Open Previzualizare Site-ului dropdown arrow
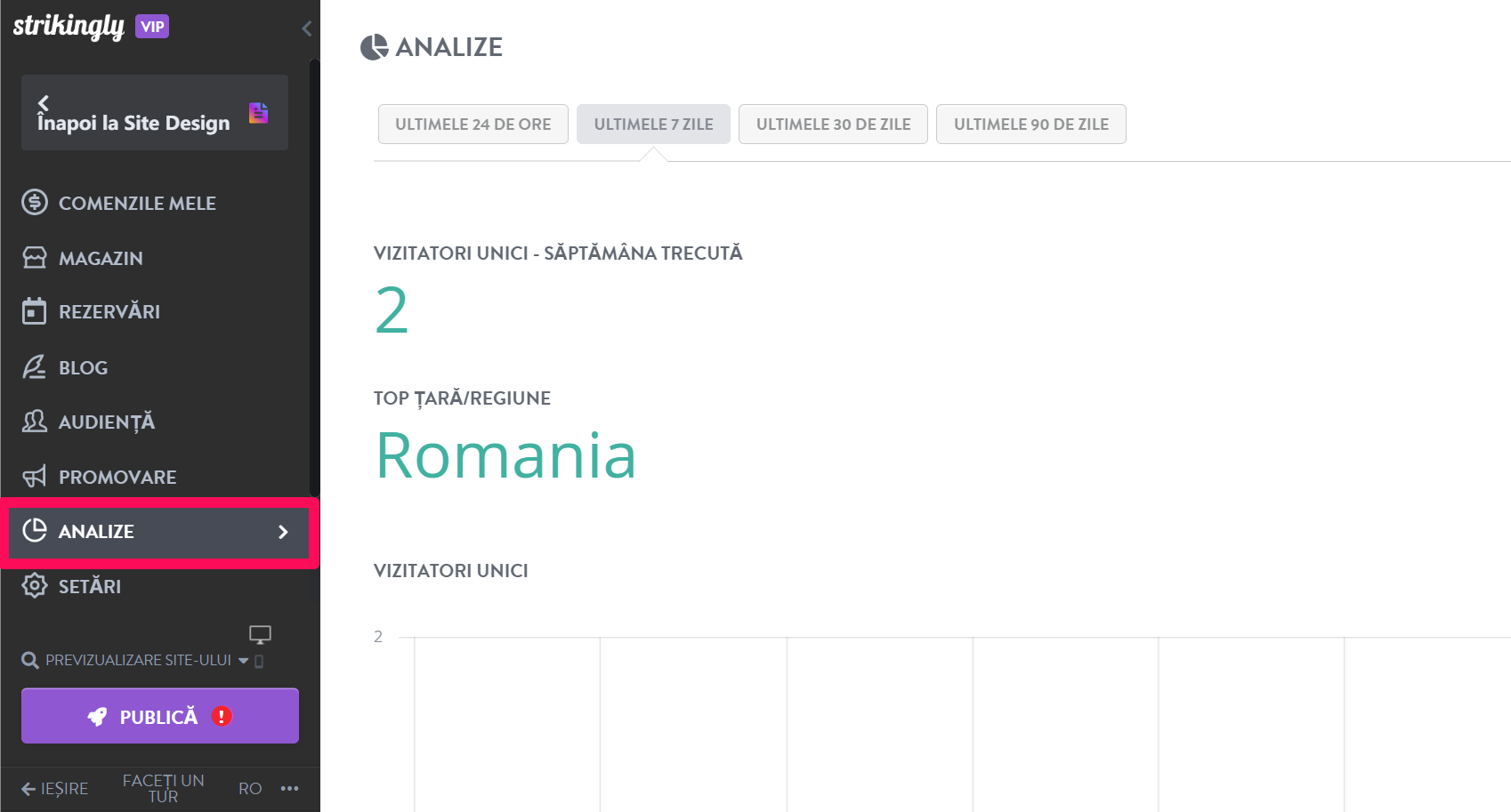Image resolution: width=1511 pixels, height=812 pixels. pos(243,661)
